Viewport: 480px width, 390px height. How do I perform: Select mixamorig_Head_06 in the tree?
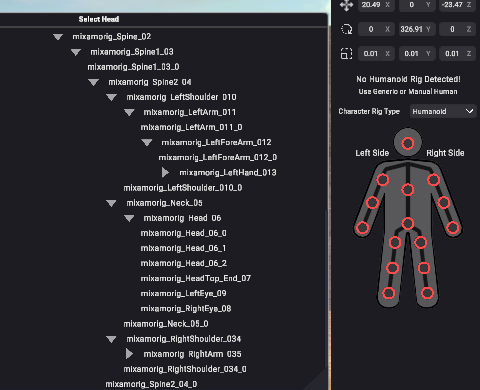point(182,218)
